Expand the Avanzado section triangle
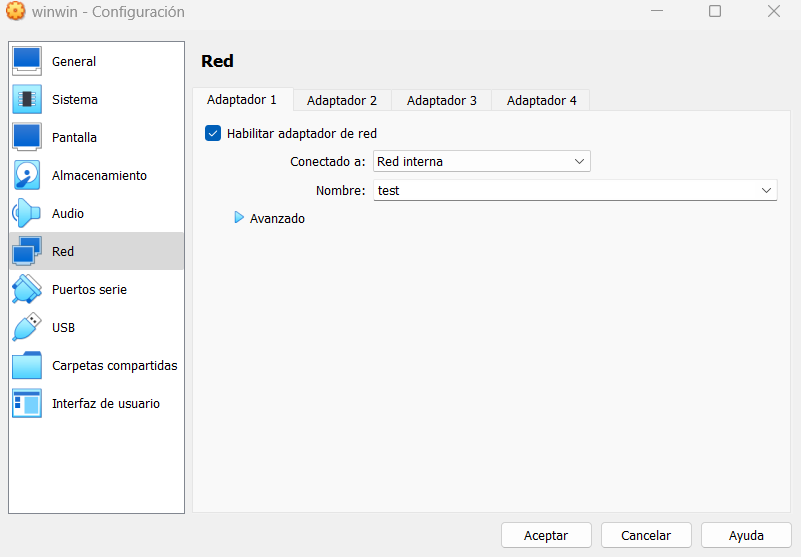This screenshot has height=557, width=801. tap(239, 217)
